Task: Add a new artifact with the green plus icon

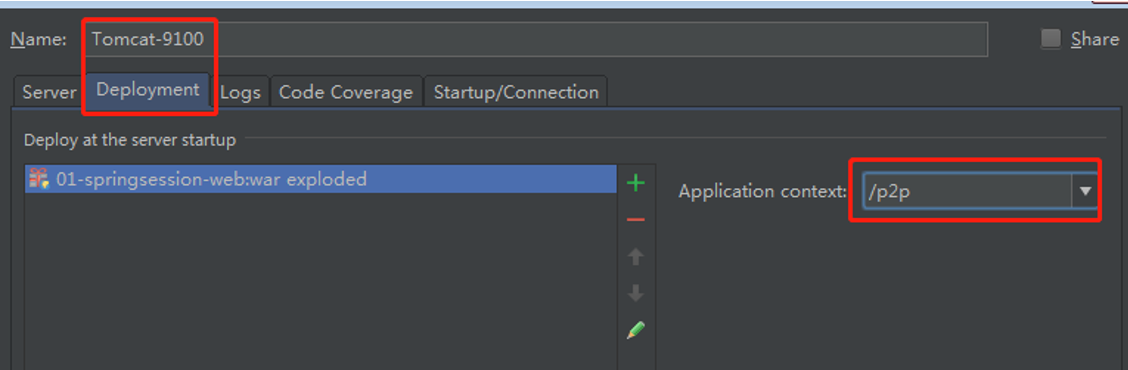Action: (635, 183)
